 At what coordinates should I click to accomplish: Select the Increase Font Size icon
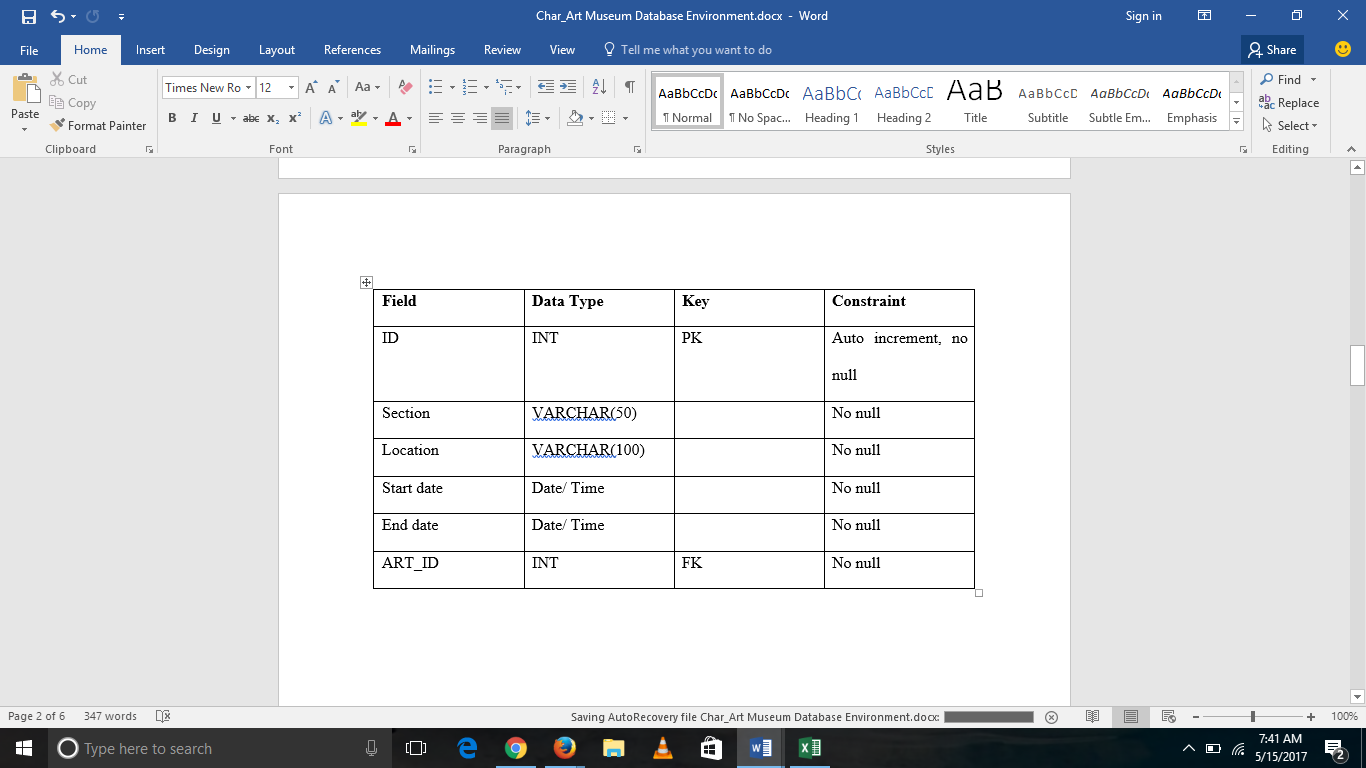click(x=310, y=87)
